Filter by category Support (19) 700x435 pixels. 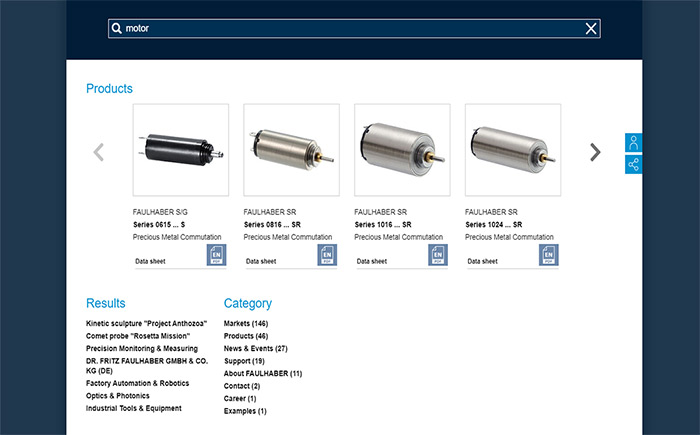[244, 361]
